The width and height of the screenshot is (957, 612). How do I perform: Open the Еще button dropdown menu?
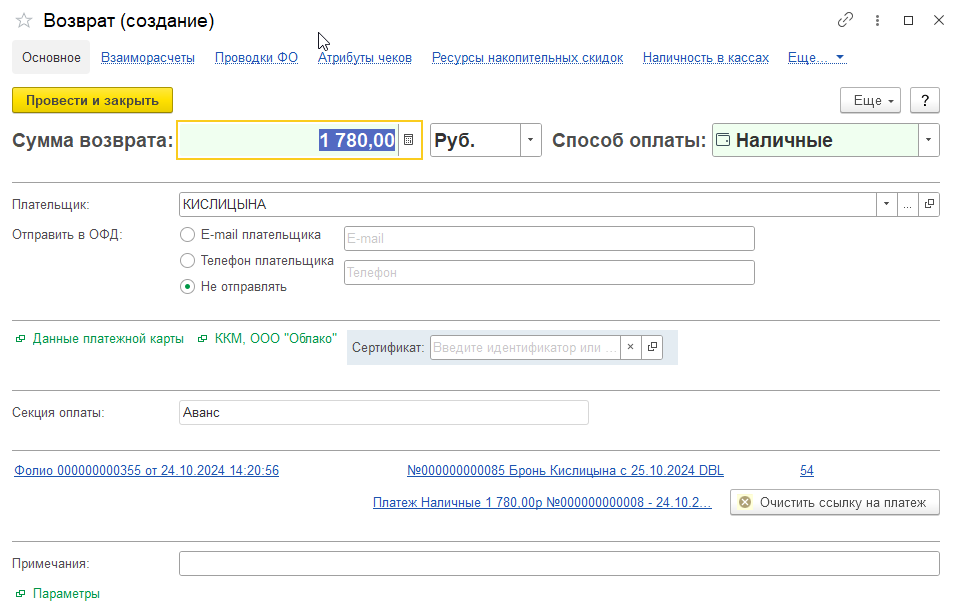point(871,100)
